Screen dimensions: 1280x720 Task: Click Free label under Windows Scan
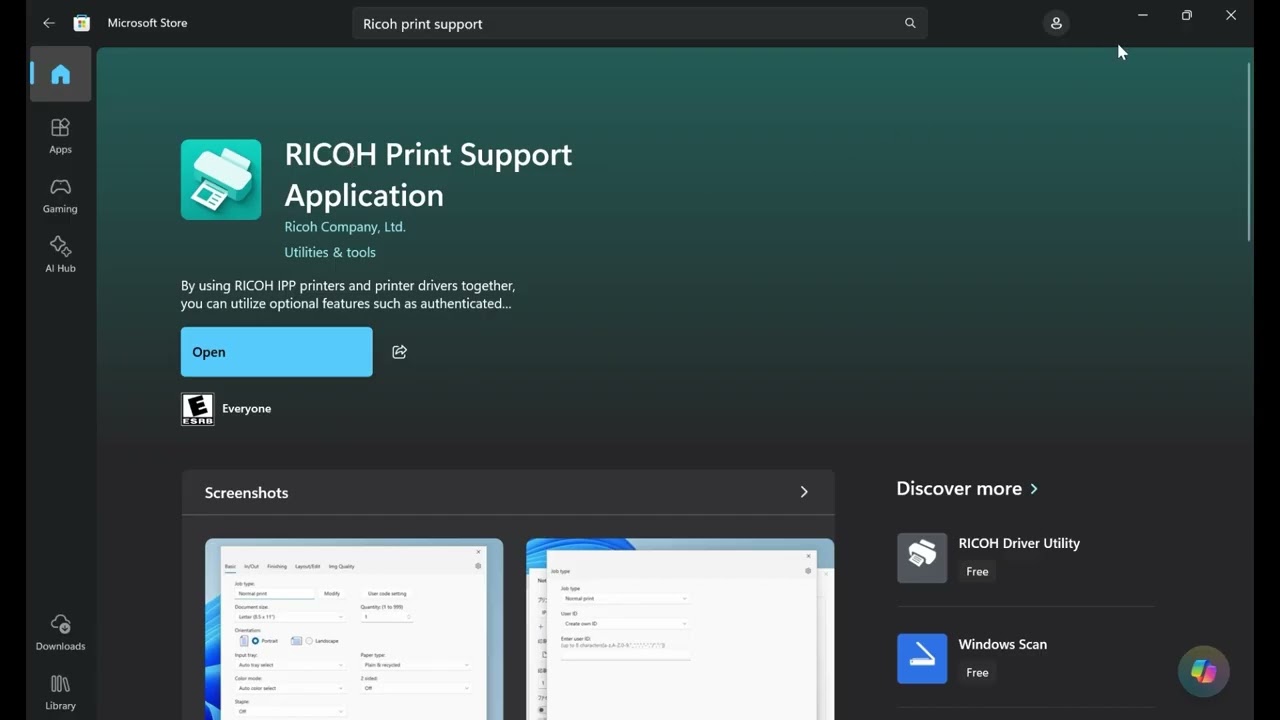pyautogui.click(x=977, y=673)
